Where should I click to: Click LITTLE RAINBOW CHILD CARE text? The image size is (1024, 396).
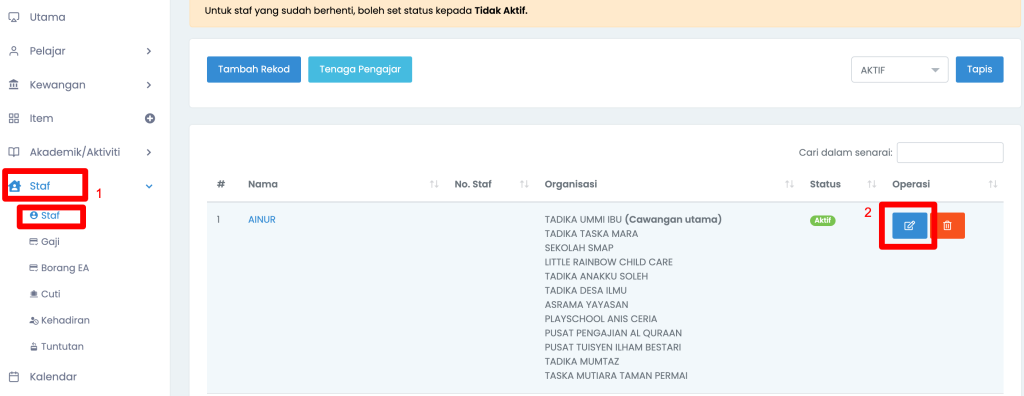(609, 262)
